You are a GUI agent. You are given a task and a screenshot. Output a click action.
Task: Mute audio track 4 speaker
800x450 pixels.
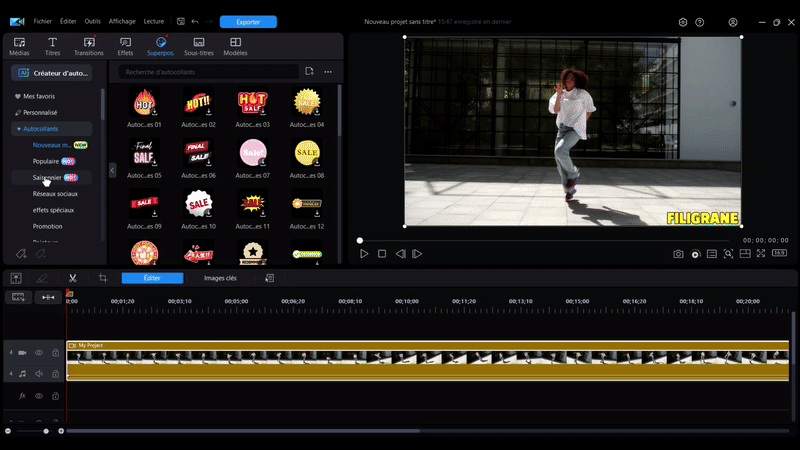pyautogui.click(x=39, y=374)
